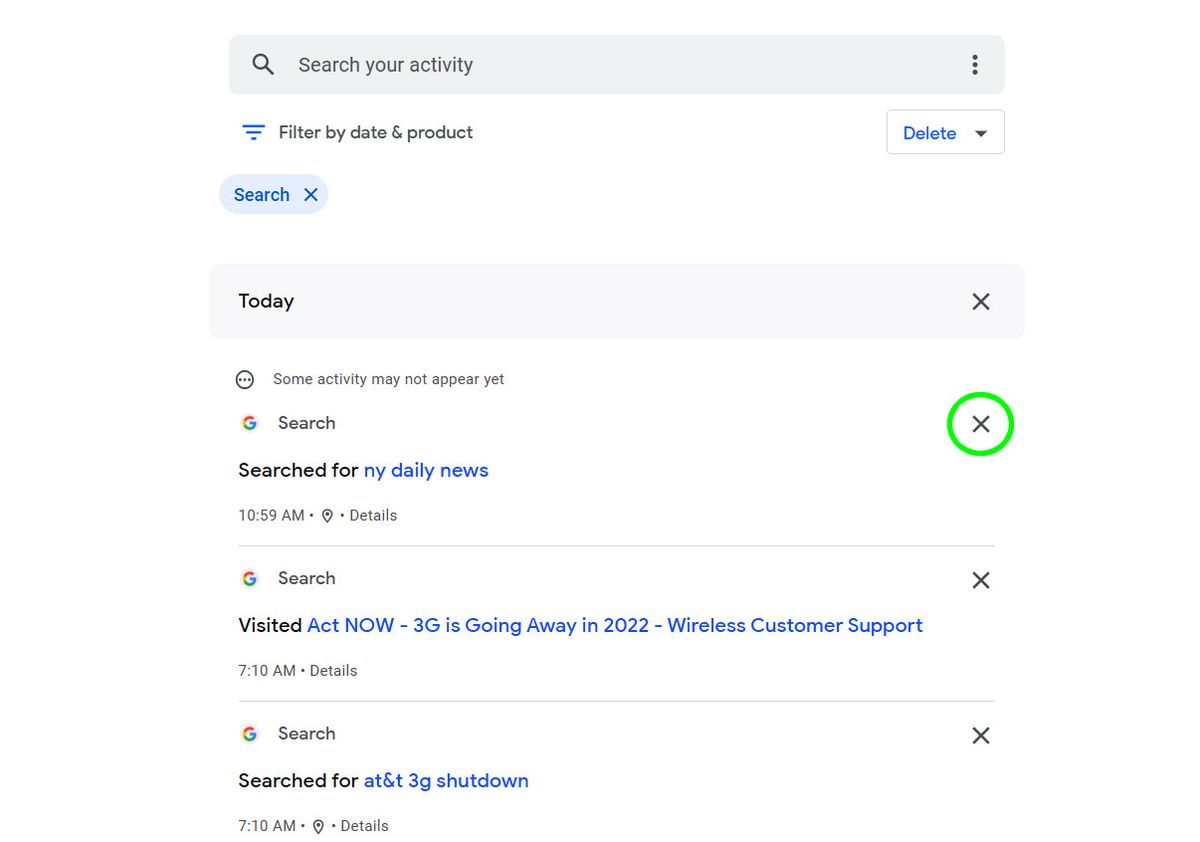Click Details under the 10:59 AM entry
1200x842 pixels.
pos(373,515)
